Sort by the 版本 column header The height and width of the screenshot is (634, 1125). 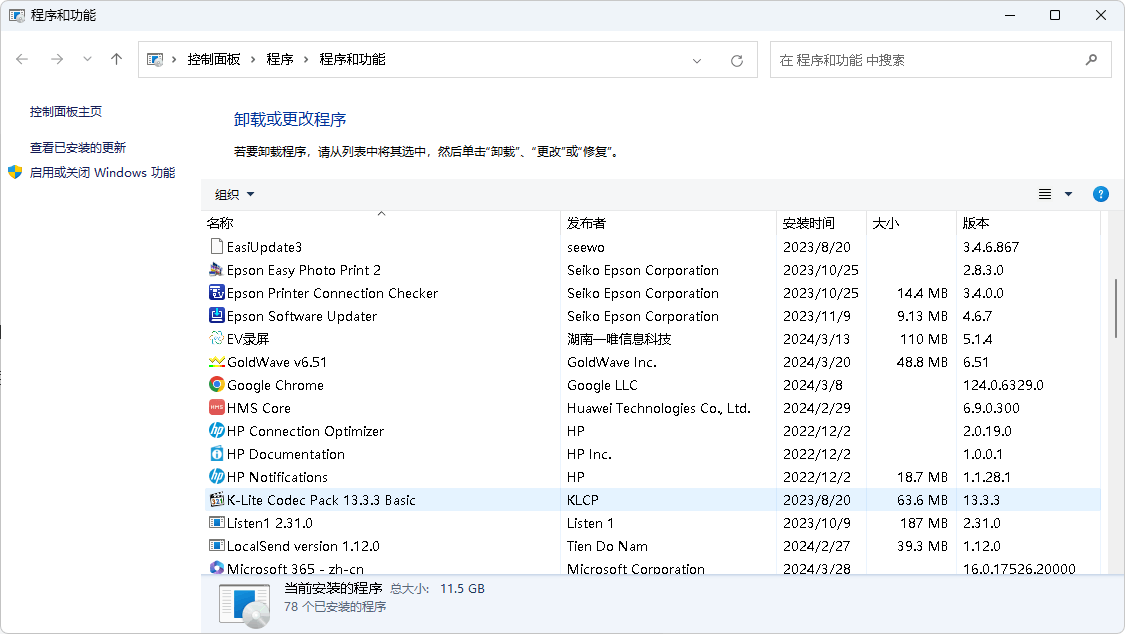tap(1028, 223)
